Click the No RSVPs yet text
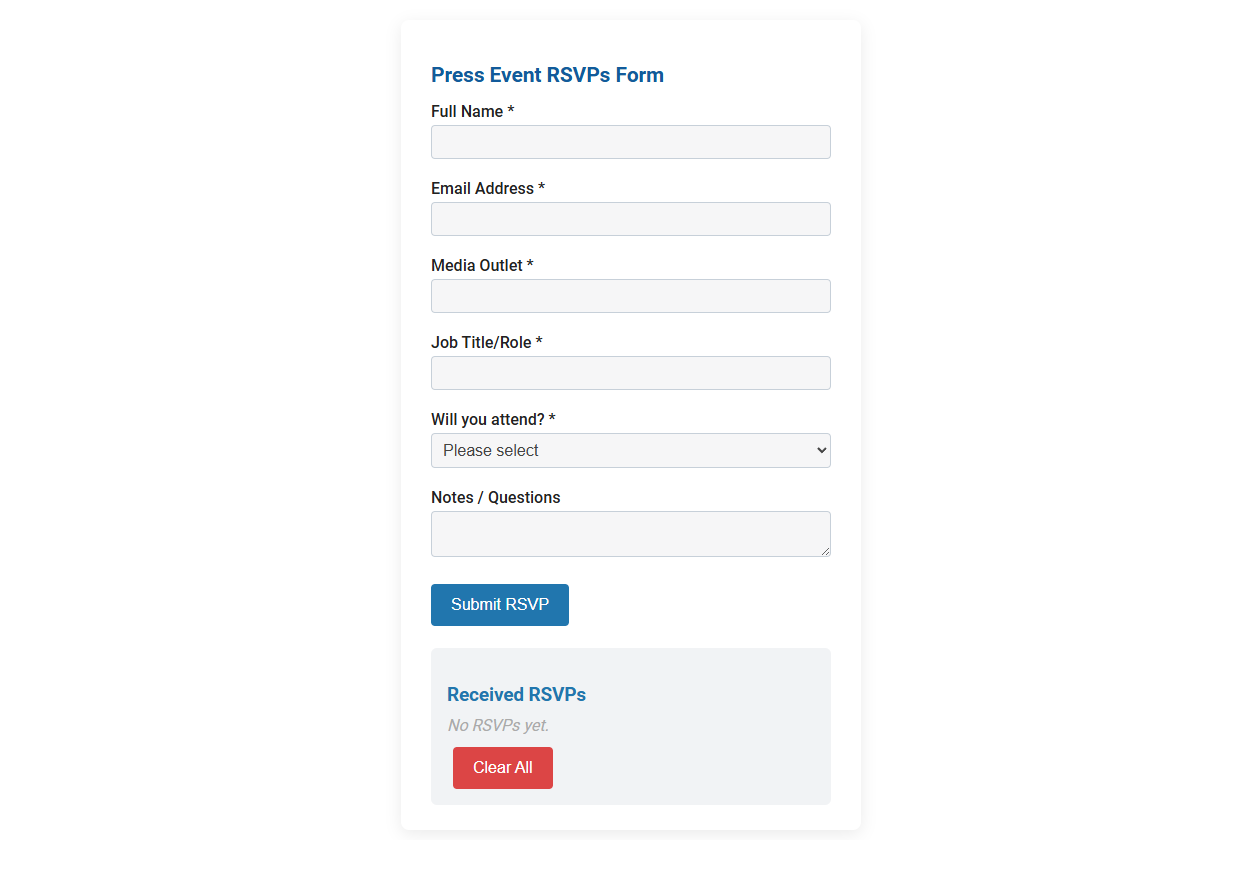 tap(499, 725)
